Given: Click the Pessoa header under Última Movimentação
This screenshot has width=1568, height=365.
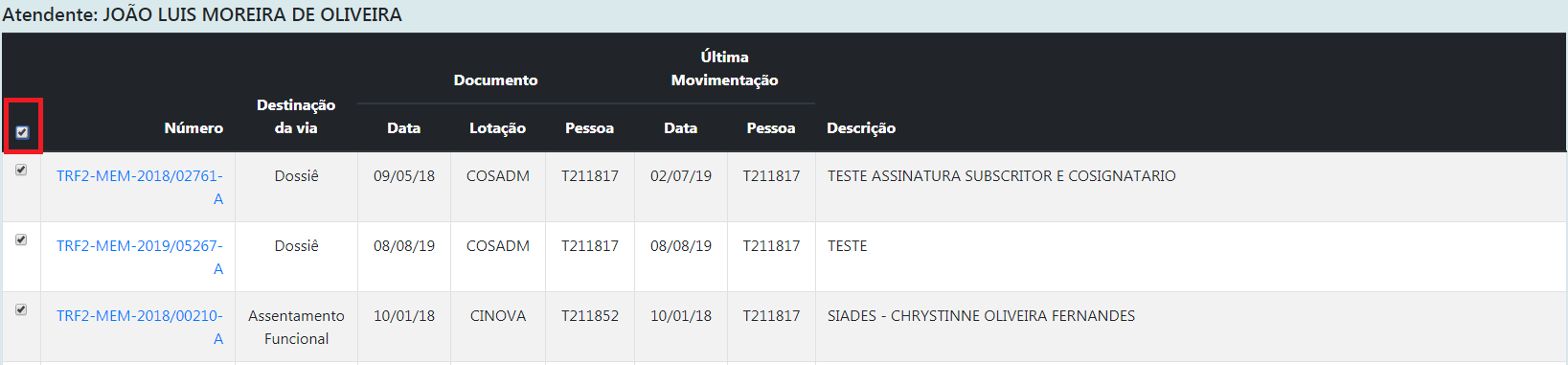Looking at the screenshot, I should pos(771,127).
